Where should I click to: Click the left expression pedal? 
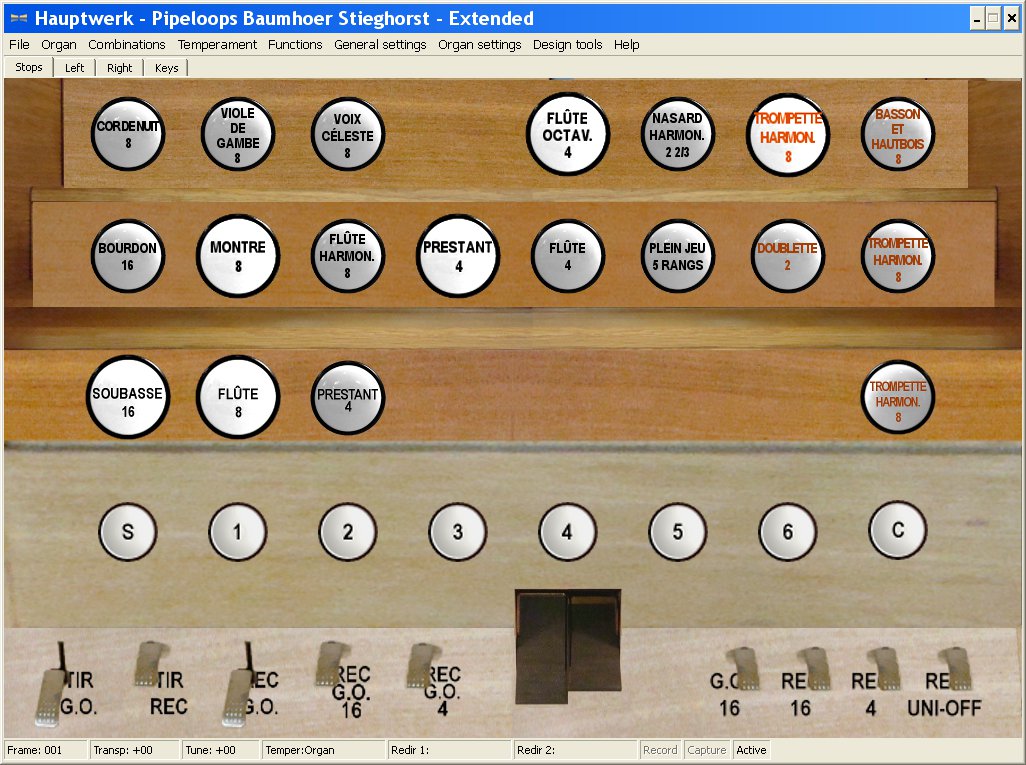coord(541,645)
